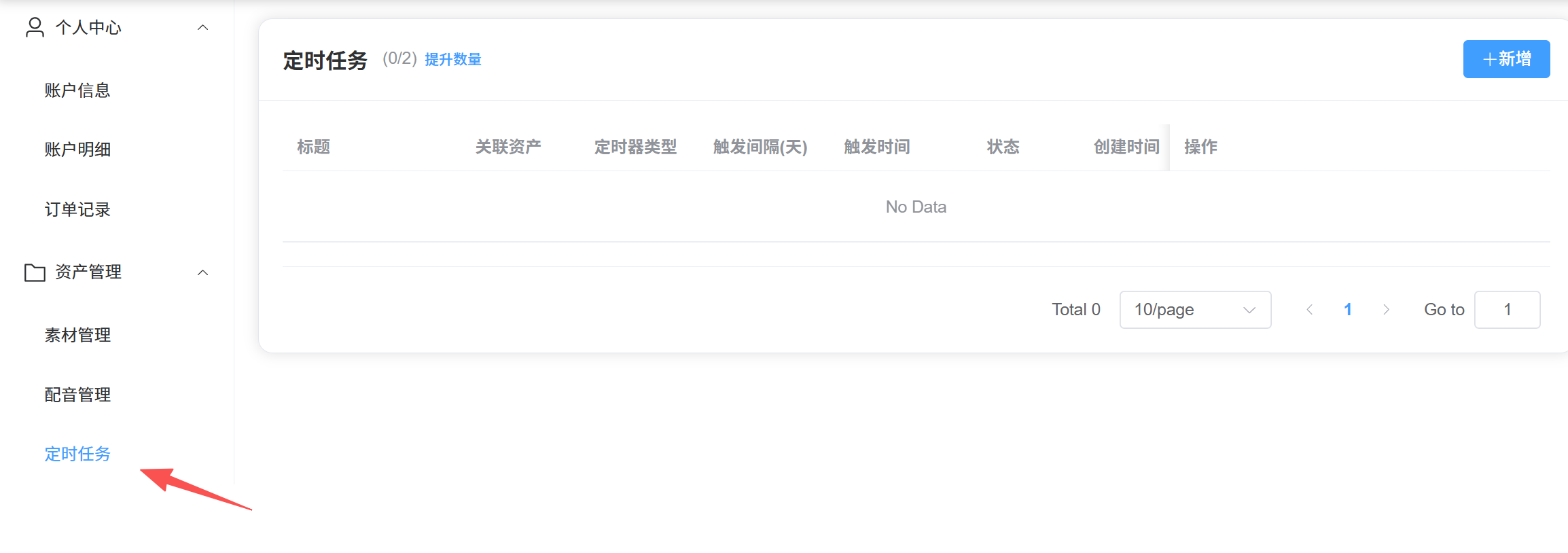Click the 状态 column header

click(x=1003, y=147)
